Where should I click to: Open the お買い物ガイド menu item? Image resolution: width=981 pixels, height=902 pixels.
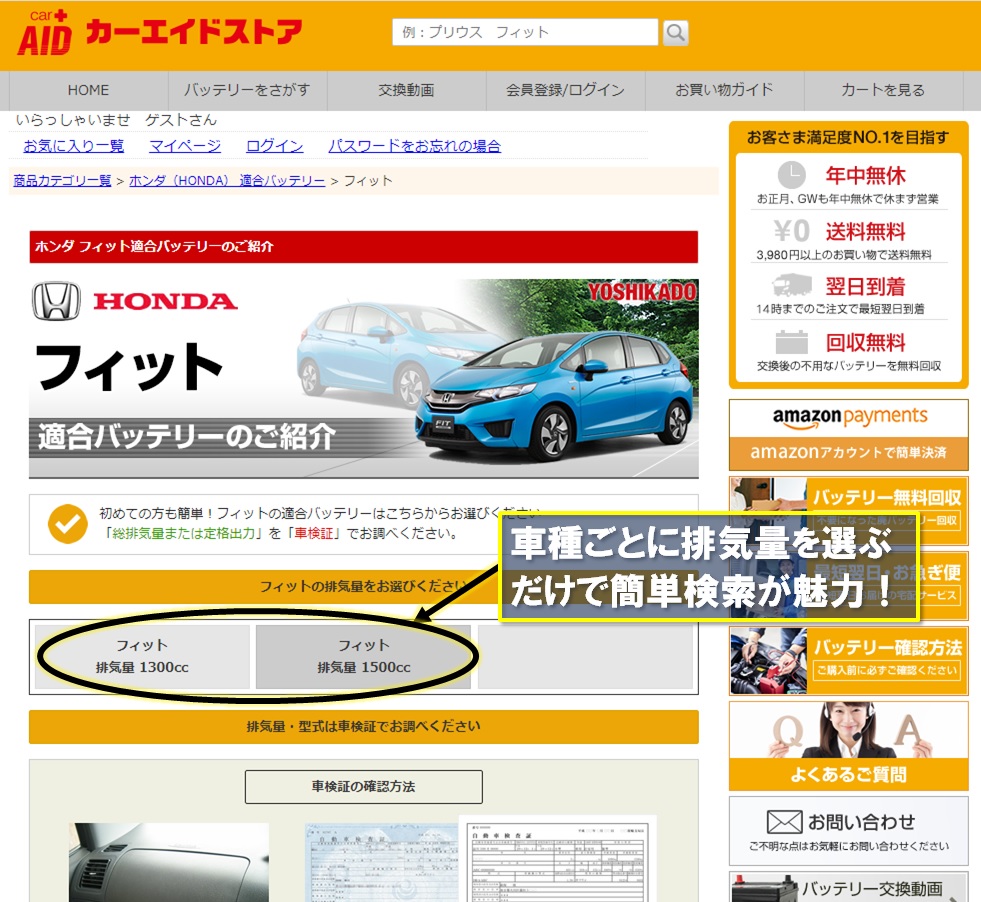point(724,90)
